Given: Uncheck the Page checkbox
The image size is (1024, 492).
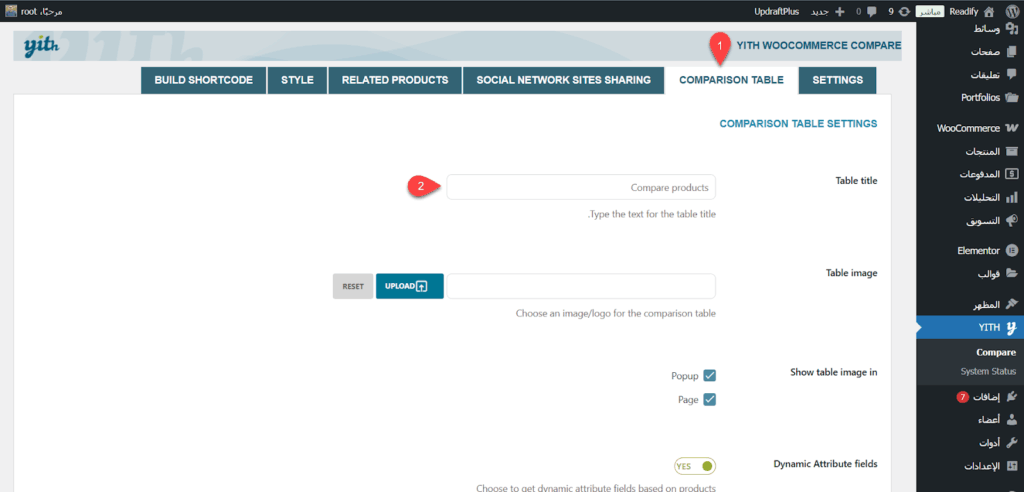Looking at the screenshot, I should tap(709, 399).
